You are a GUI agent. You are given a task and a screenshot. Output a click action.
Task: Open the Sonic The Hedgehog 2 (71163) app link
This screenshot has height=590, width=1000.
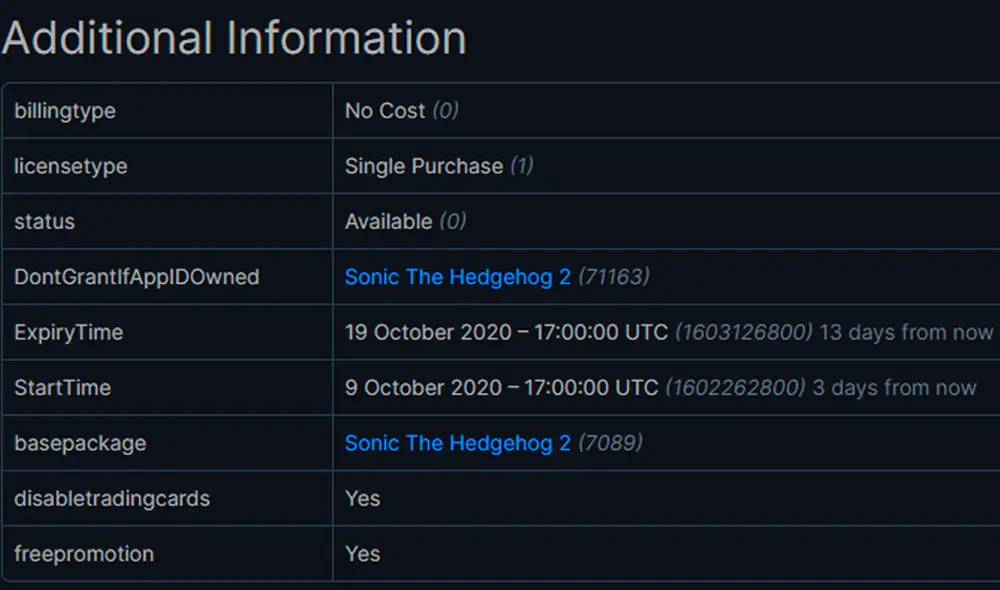click(x=456, y=277)
